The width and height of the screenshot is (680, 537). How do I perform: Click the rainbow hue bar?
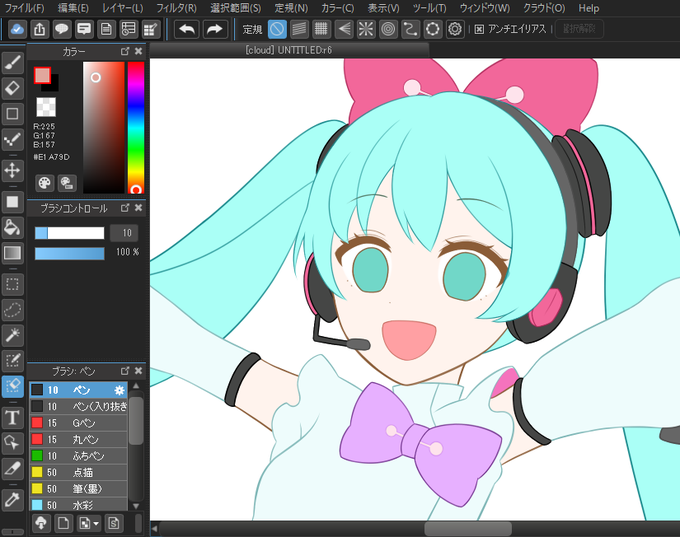(x=136, y=128)
